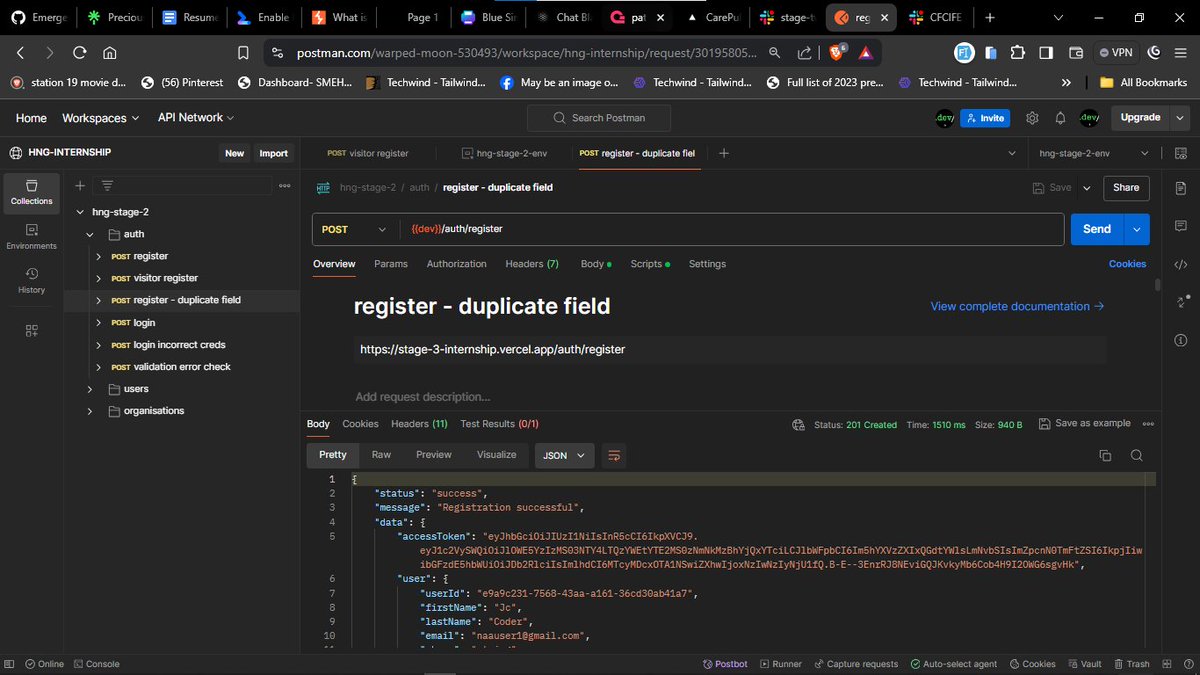Open the Environments sidebar panel
Screen dimensions: 1200x675
tap(31, 237)
